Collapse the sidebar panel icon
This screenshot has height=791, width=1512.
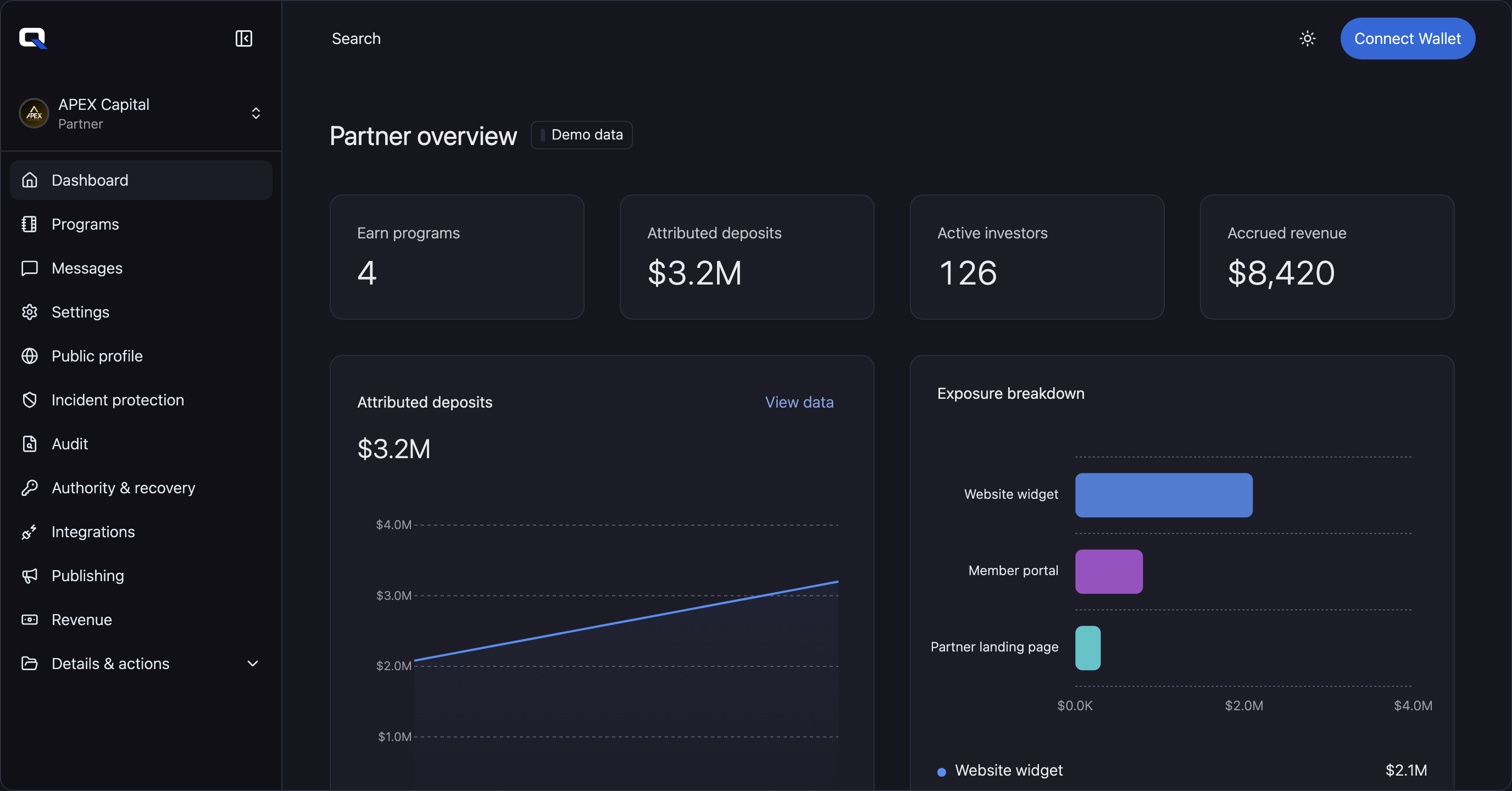pyautogui.click(x=243, y=39)
